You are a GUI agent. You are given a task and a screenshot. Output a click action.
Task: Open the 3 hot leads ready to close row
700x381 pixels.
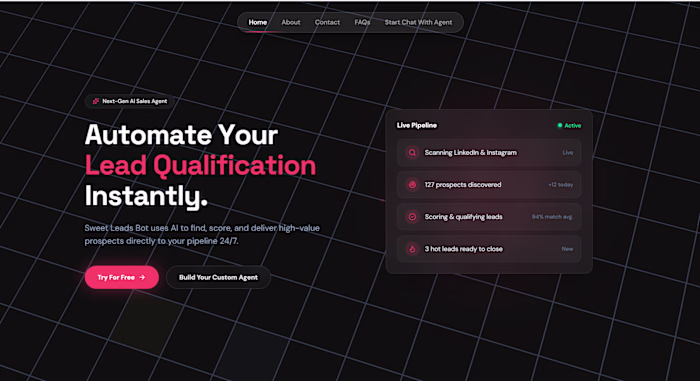point(489,249)
